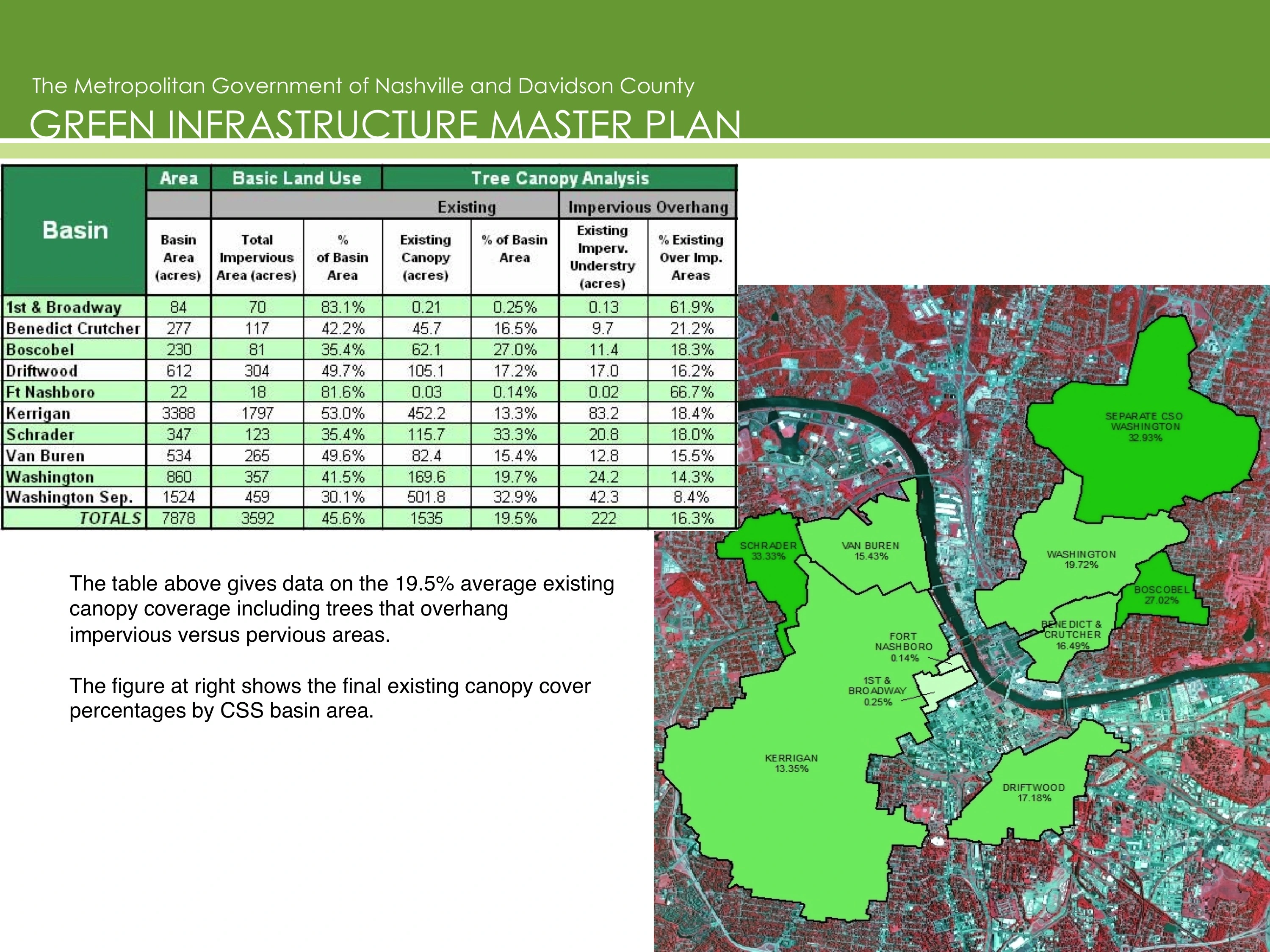Click the Green Infrastructure Master Plan title

[x=385, y=124]
